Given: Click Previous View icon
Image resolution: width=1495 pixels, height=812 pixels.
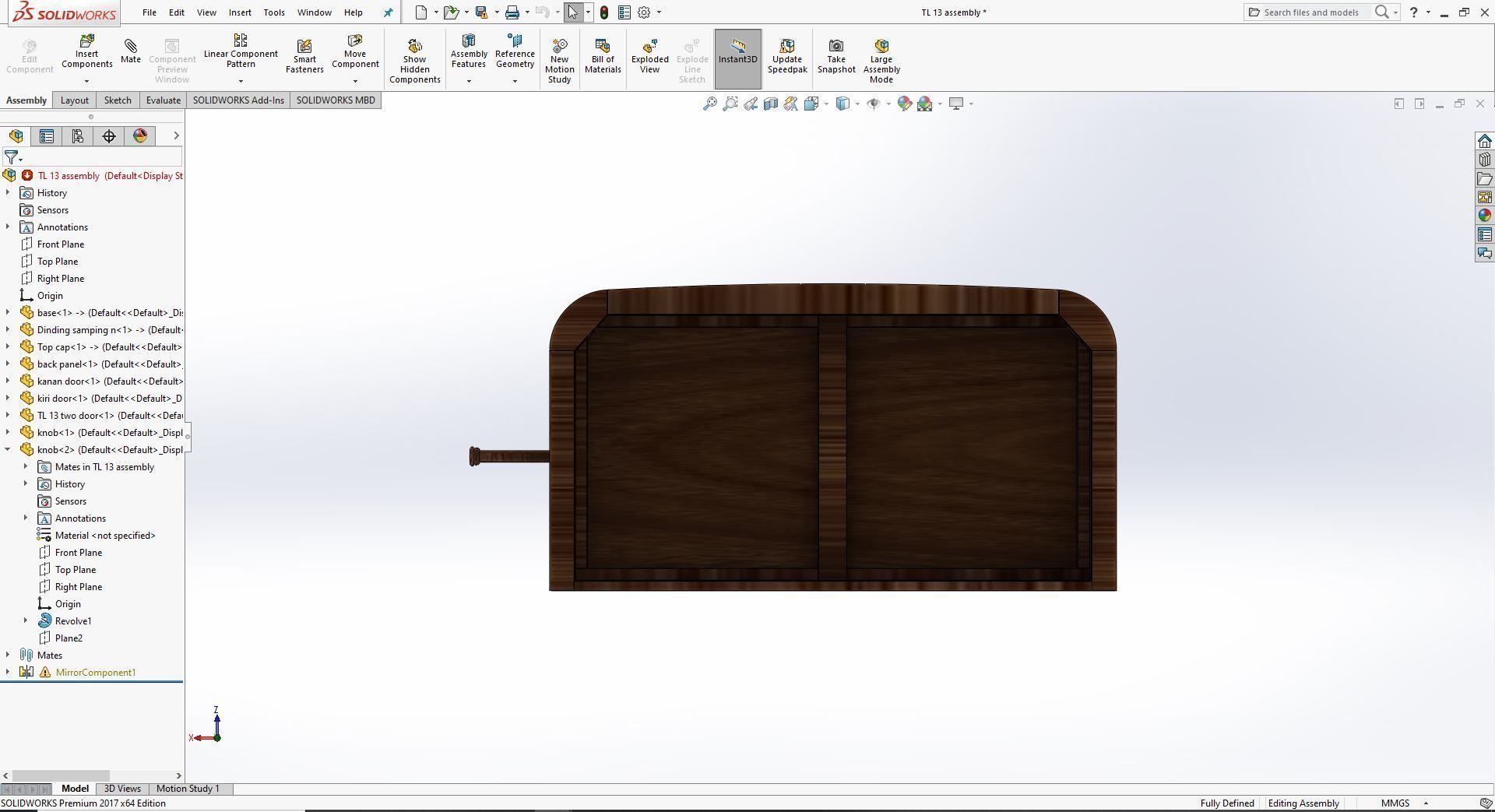Looking at the screenshot, I should point(751,104).
